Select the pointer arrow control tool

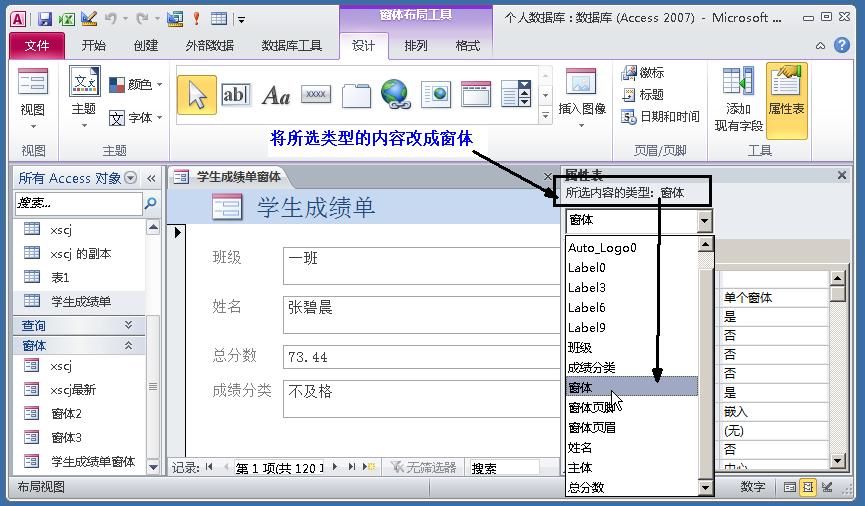pyautogui.click(x=197, y=95)
